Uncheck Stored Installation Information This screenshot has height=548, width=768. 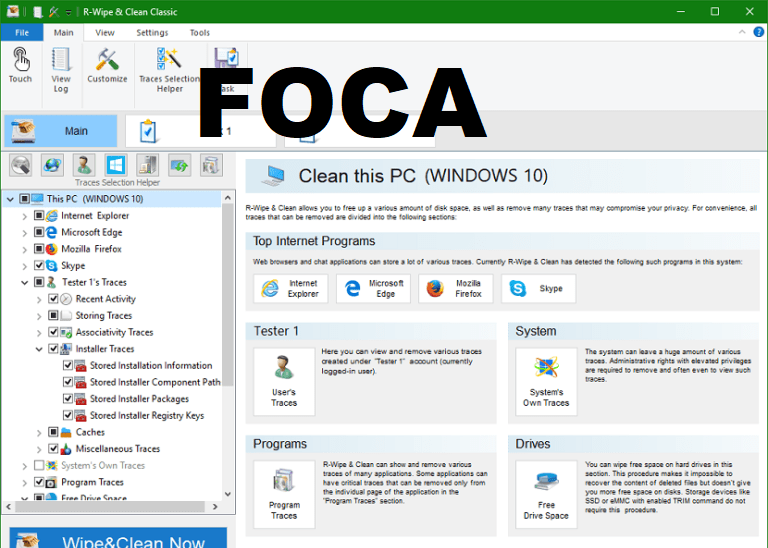pyautogui.click(x=68, y=365)
